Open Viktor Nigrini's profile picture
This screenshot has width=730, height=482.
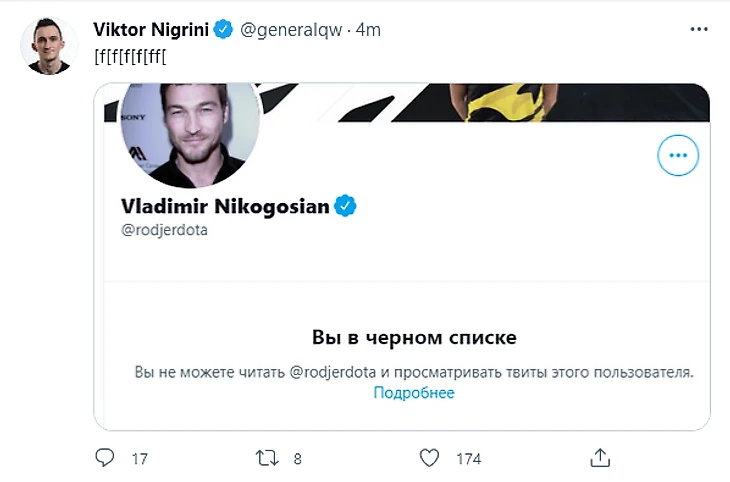45,45
